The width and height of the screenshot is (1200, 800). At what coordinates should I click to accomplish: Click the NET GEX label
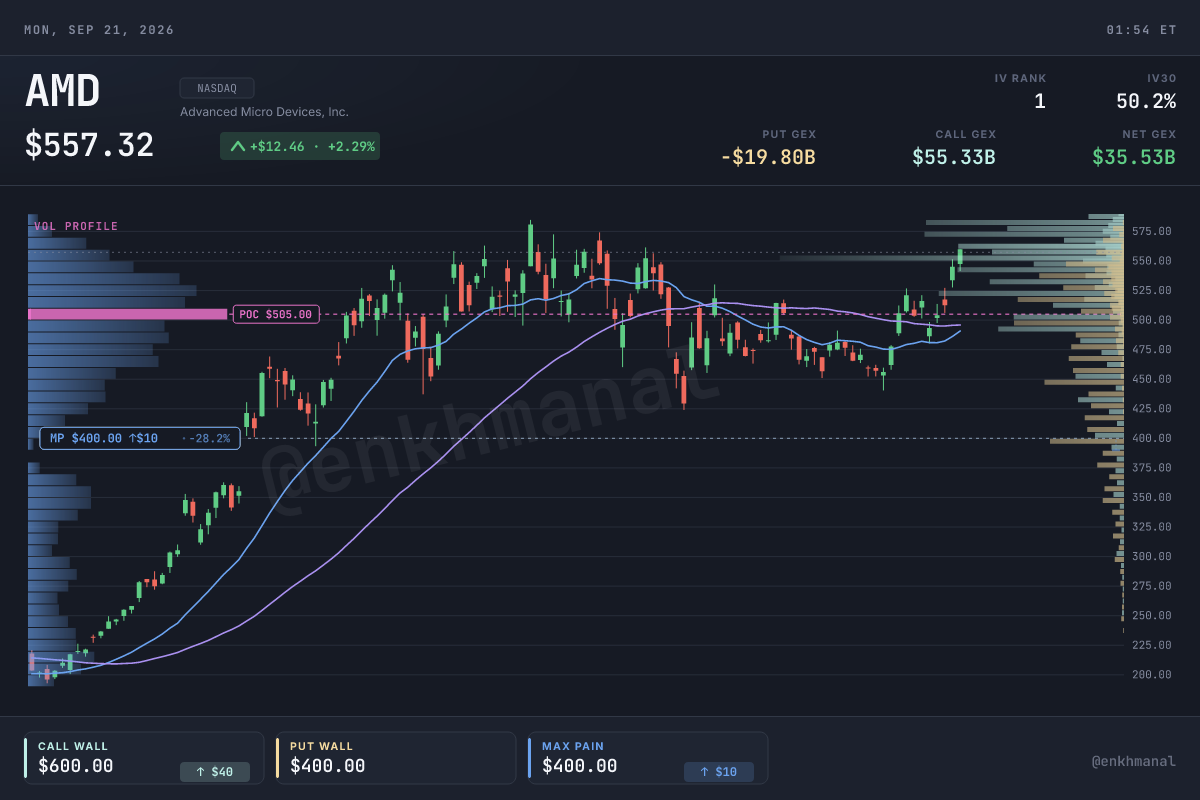(1149, 134)
